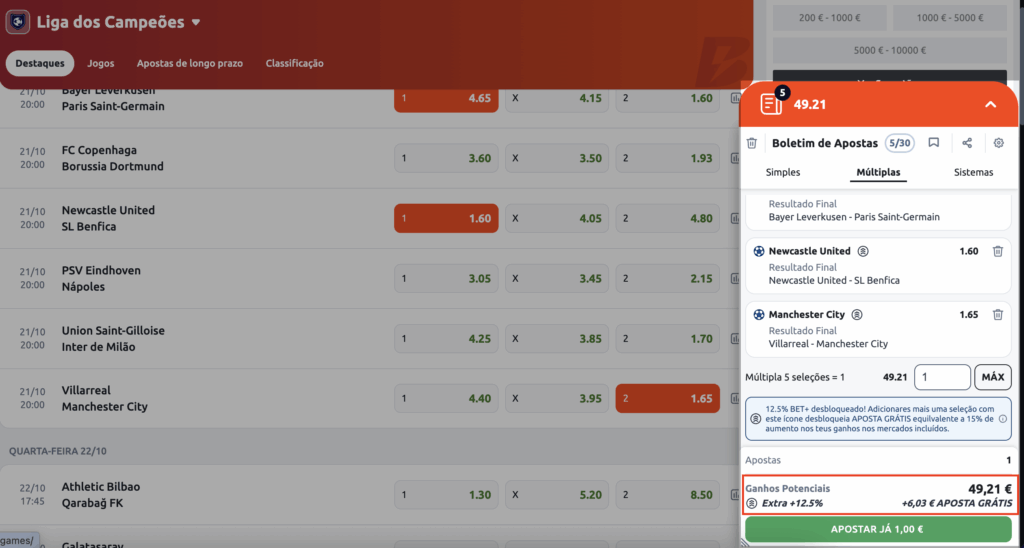
Task: Open Liga dos Campeões competition dropdown
Action: click(x=196, y=22)
